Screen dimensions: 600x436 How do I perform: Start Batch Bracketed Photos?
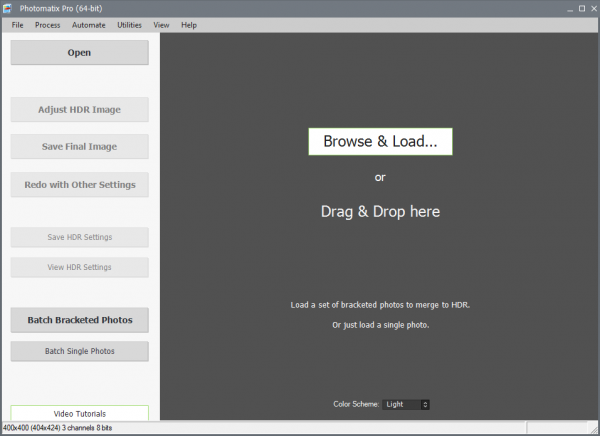[x=79, y=320]
